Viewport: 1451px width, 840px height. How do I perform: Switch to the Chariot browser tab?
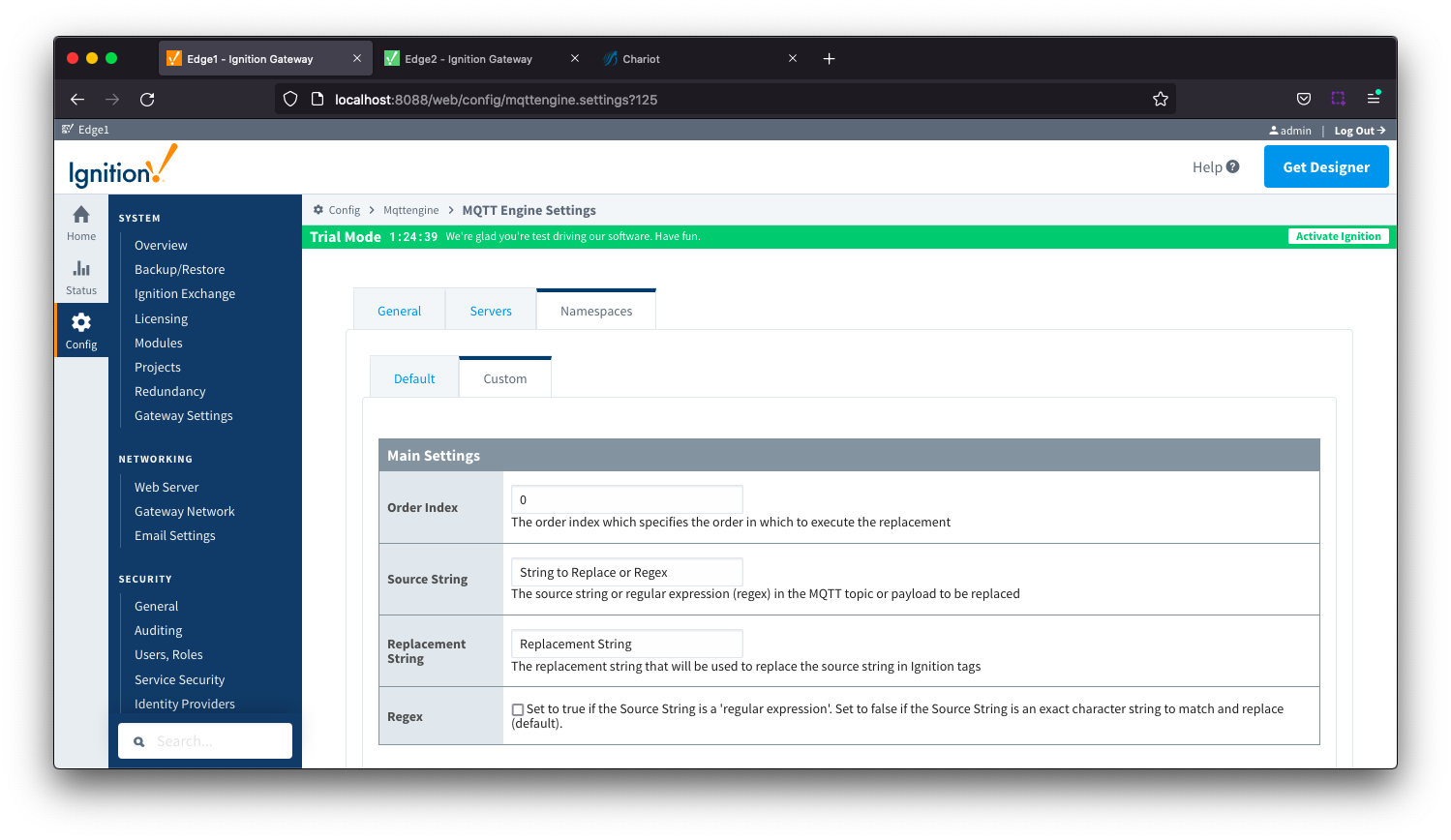[x=641, y=58]
